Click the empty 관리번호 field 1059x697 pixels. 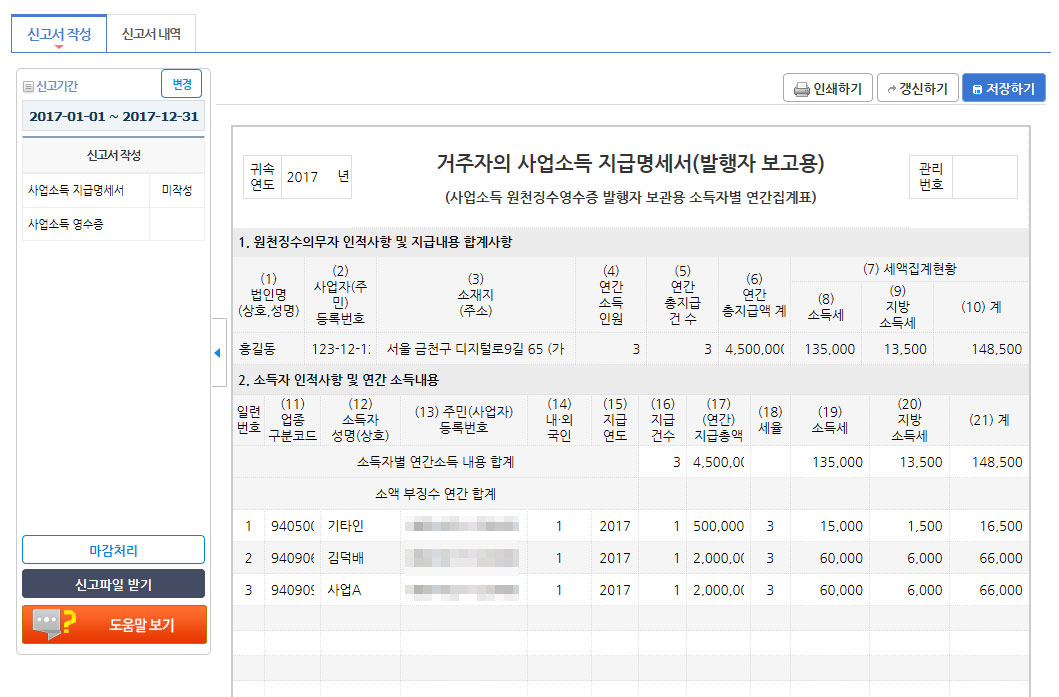(x=984, y=177)
